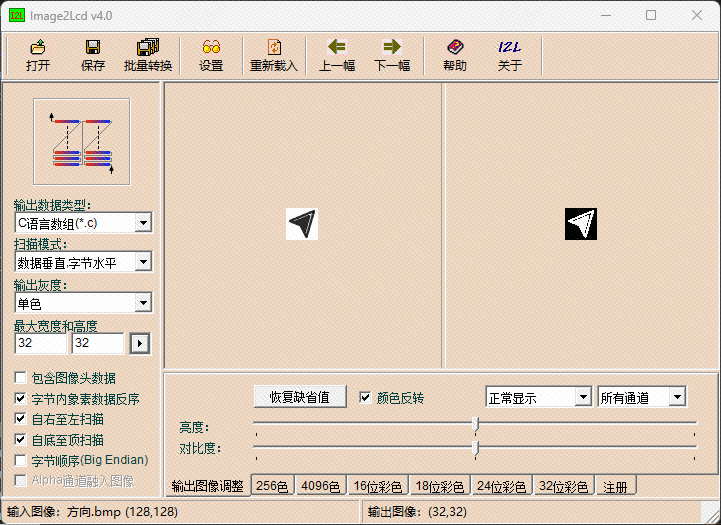Image resolution: width=721 pixels, height=525 pixels.
Task: Click the inverted output image preview
Action: (x=581, y=224)
